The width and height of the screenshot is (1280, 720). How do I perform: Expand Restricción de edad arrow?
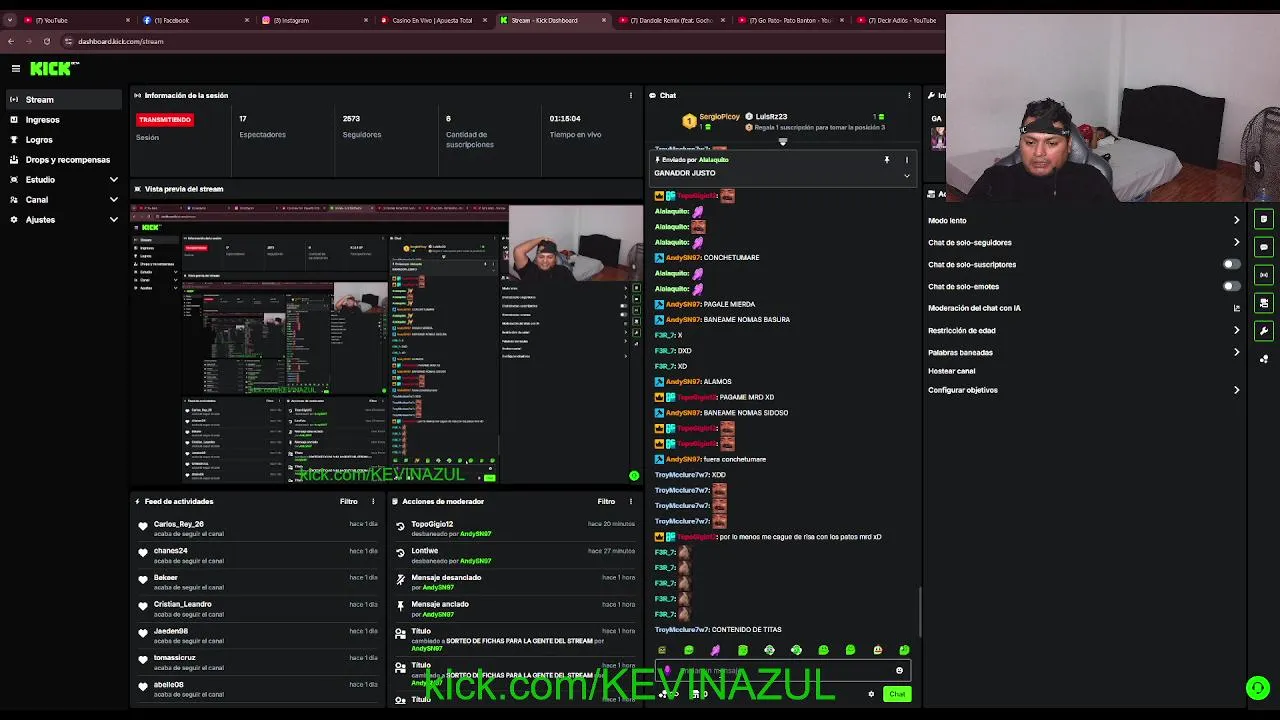[1237, 330]
